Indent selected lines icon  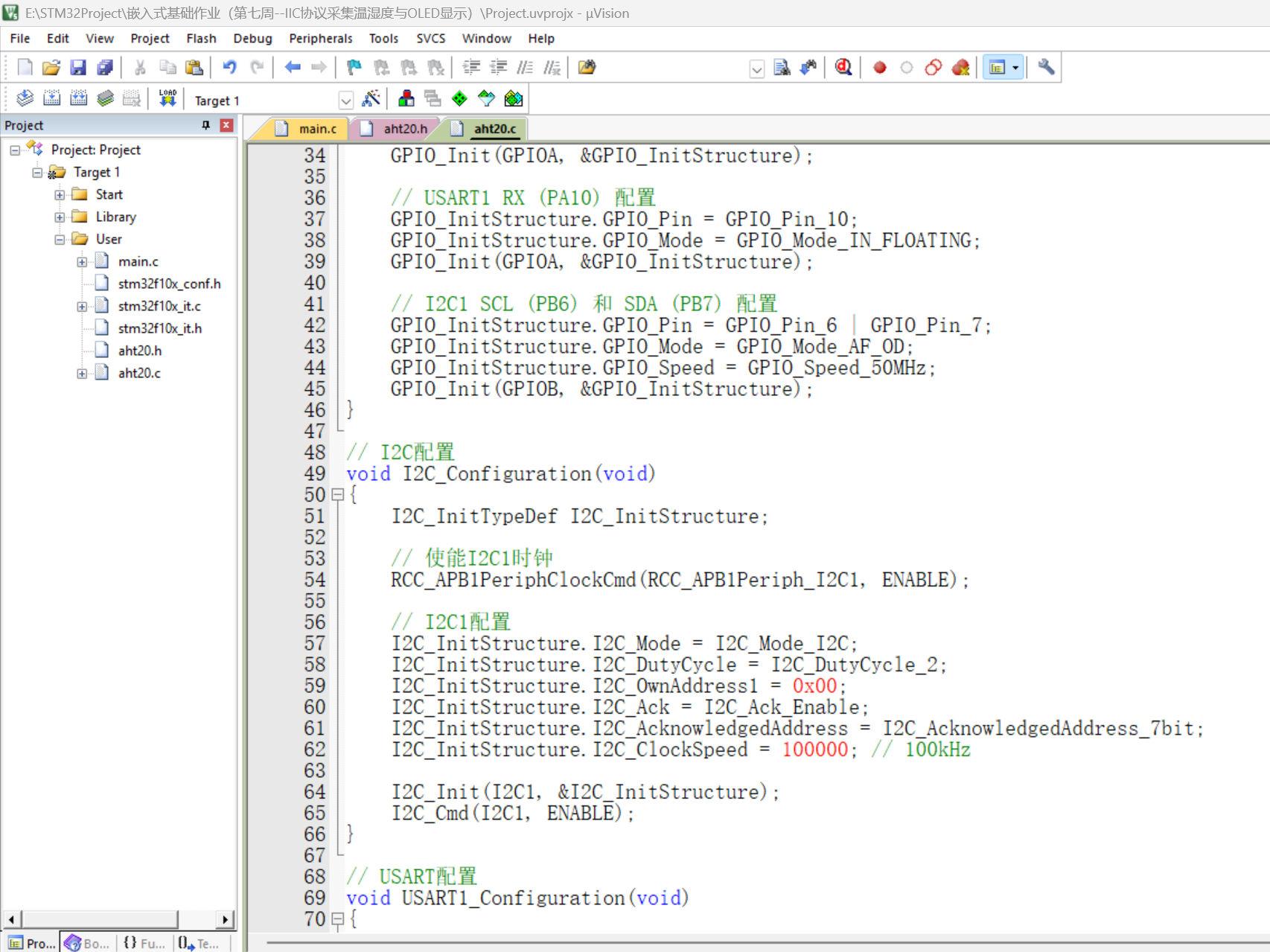click(471, 68)
